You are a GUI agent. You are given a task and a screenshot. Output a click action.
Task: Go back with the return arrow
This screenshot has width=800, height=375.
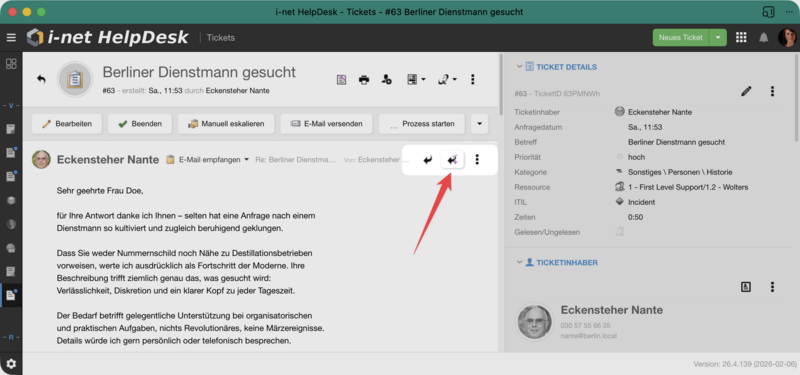(x=41, y=79)
